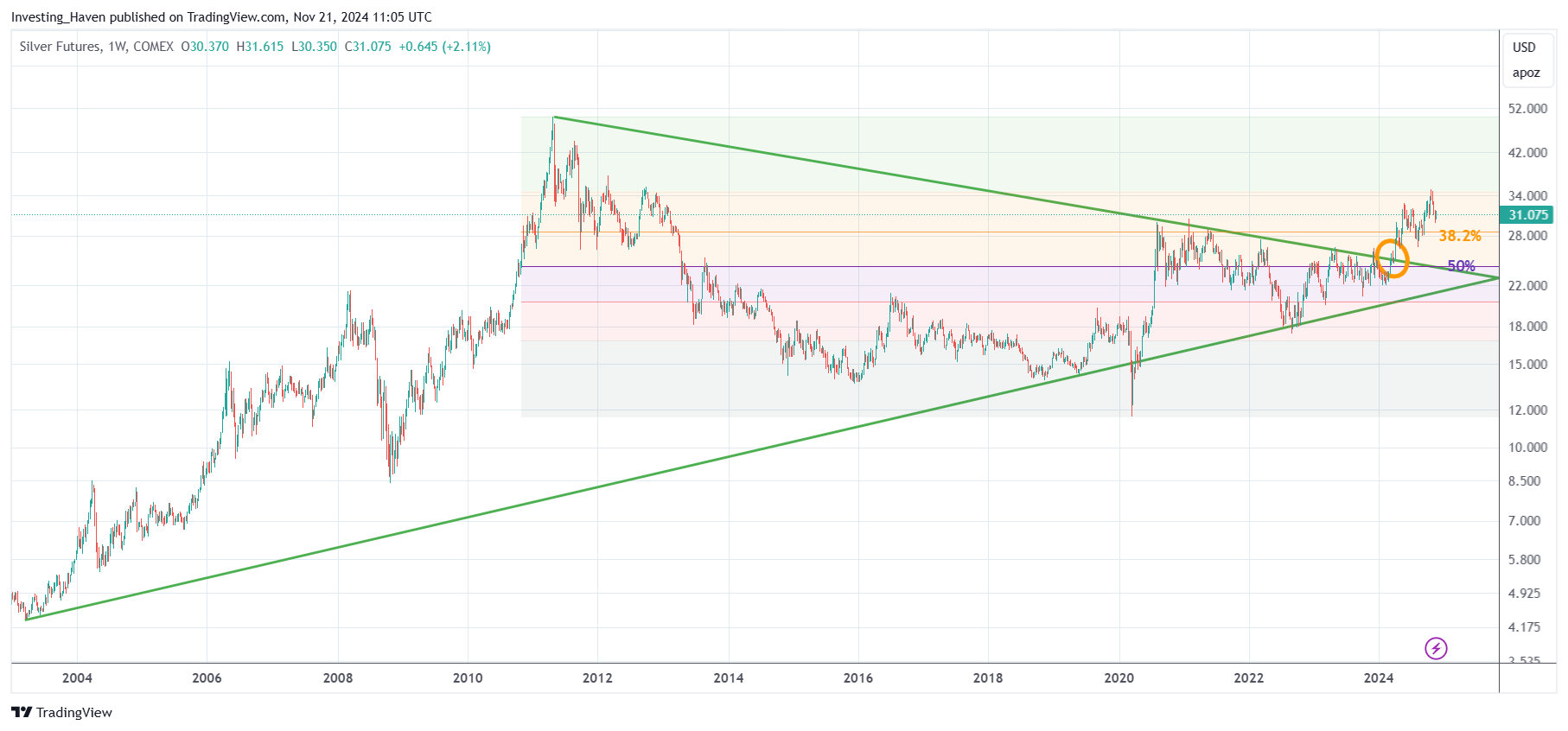Click the 15.000 price axis label
Screen dimensions: 1568x731
[1527, 365]
